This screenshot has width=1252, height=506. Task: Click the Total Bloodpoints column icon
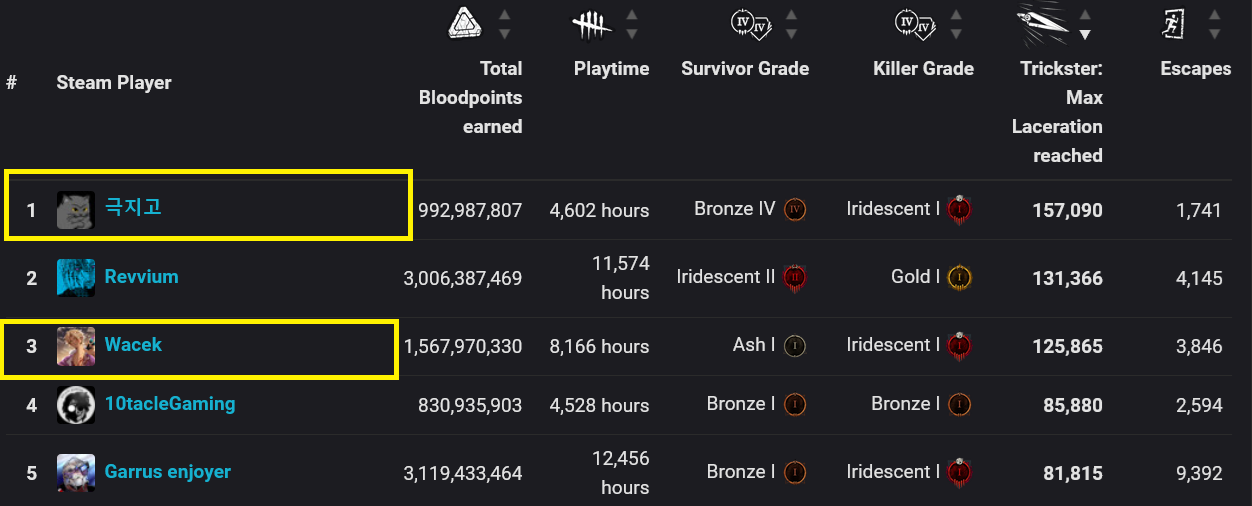pyautogui.click(x=464, y=24)
